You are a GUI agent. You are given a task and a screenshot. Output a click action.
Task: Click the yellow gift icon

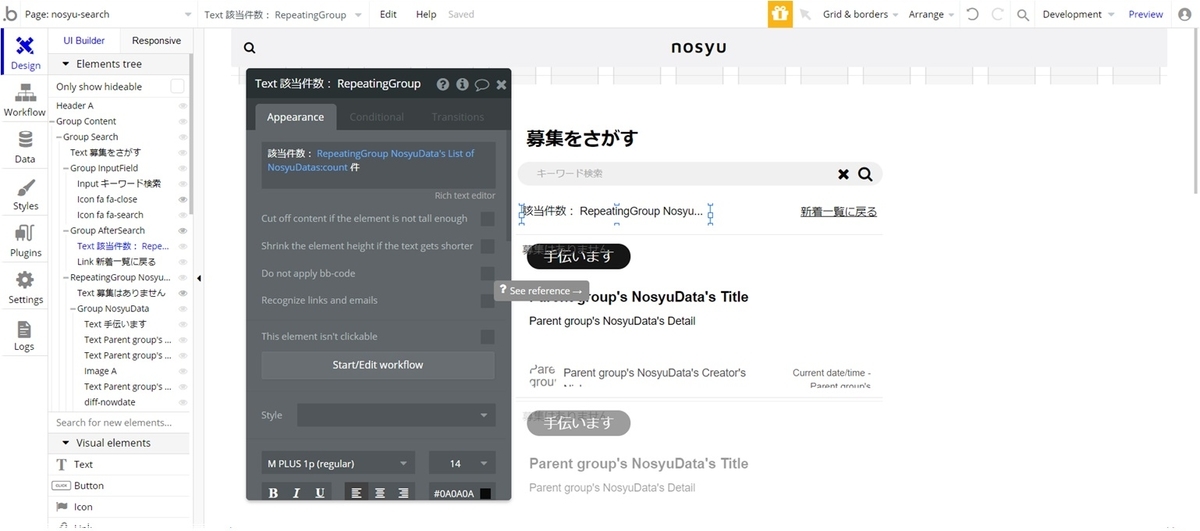click(x=779, y=14)
